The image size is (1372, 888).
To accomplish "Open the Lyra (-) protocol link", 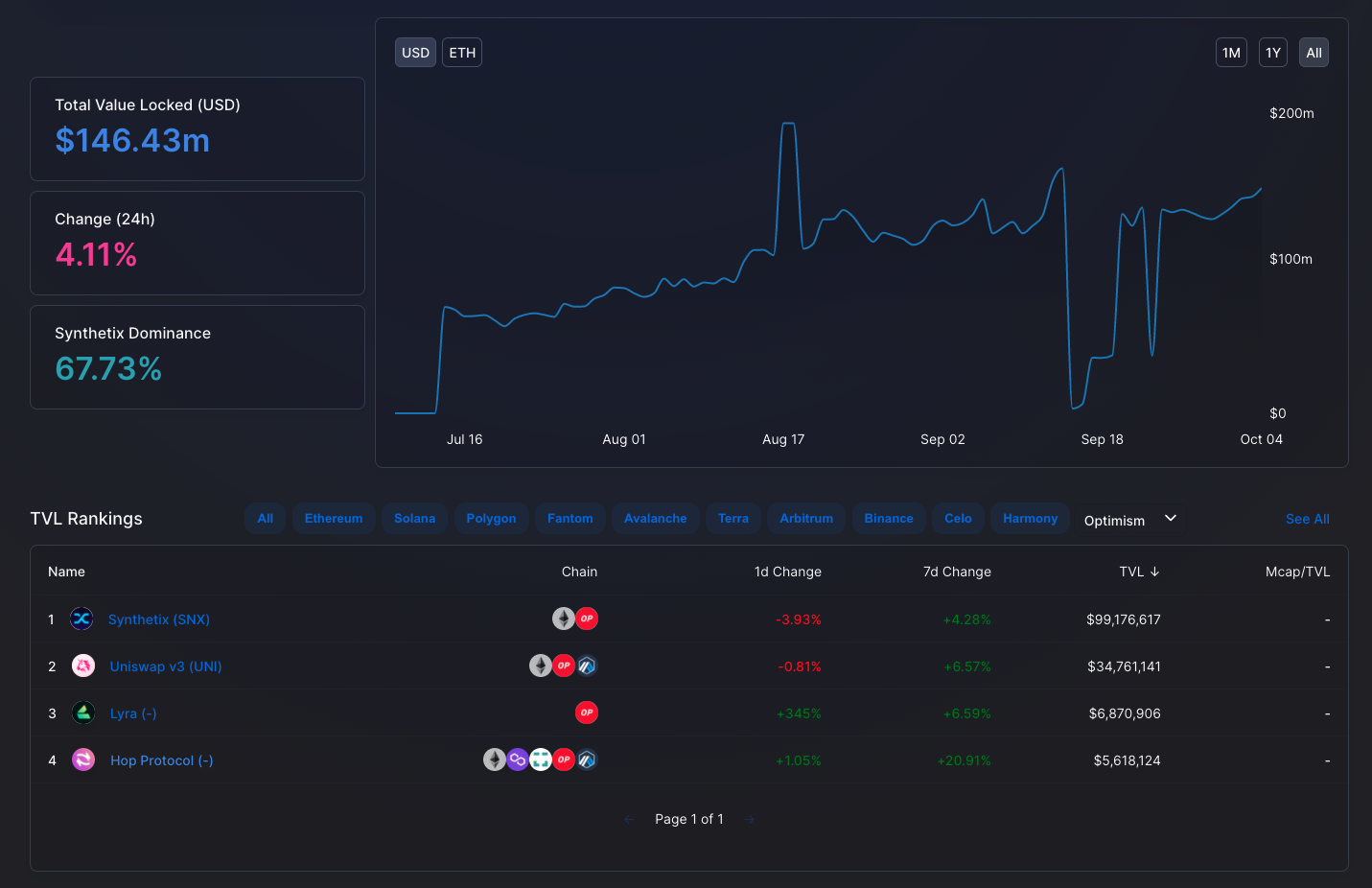I will pos(133,713).
